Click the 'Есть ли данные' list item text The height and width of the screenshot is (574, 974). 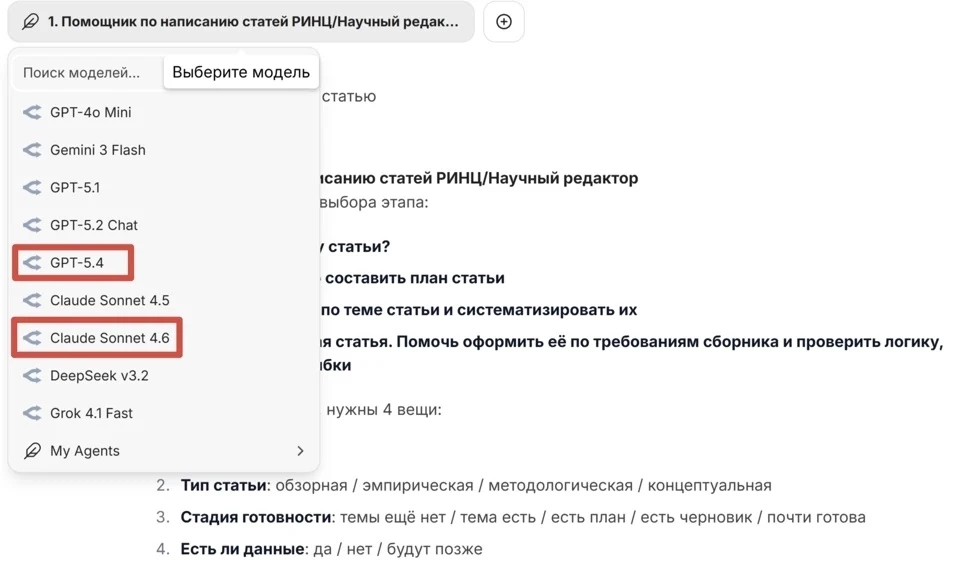[x=331, y=549]
